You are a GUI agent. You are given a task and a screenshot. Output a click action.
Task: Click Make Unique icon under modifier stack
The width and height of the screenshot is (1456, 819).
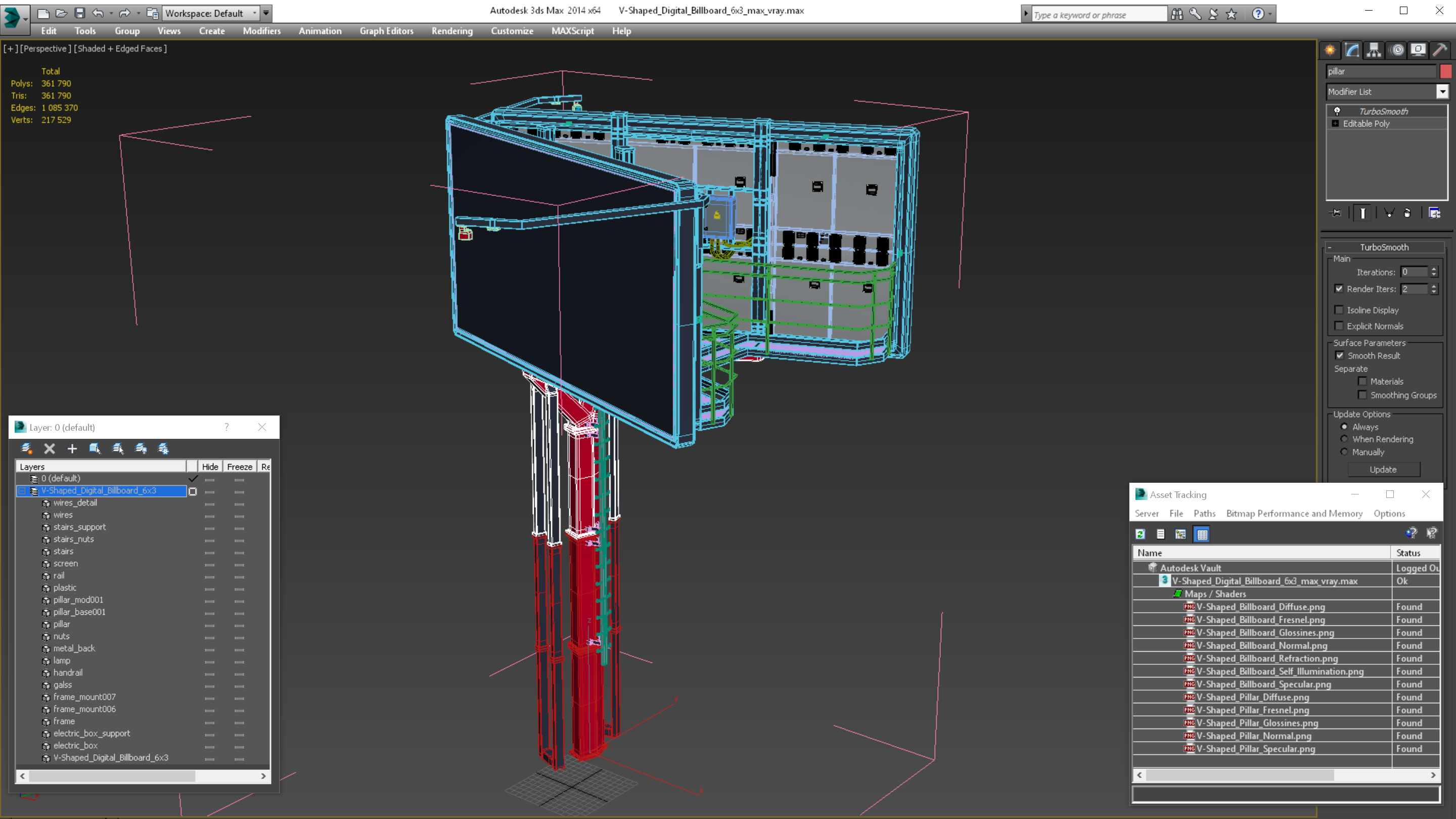tap(1389, 213)
